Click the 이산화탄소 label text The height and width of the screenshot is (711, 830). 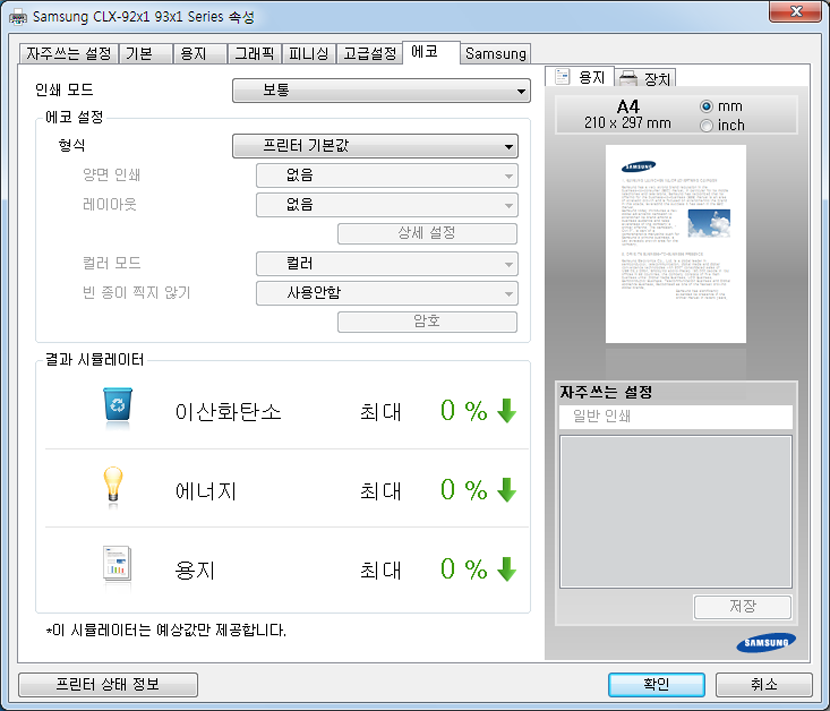pos(228,411)
